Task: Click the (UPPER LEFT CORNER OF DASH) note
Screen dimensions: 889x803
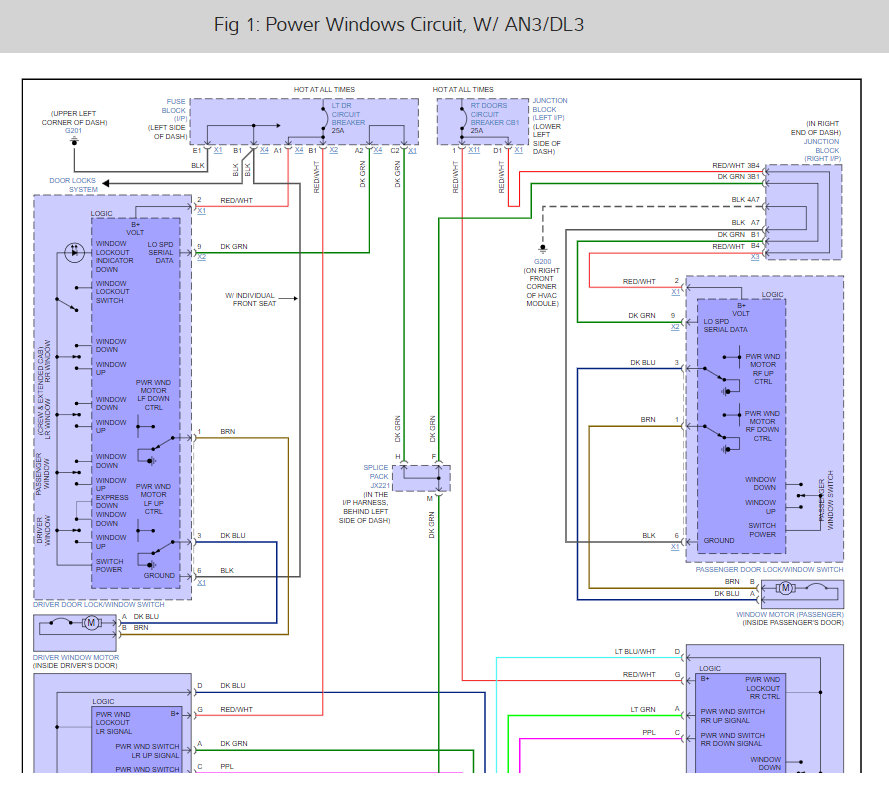Action: 74,118
